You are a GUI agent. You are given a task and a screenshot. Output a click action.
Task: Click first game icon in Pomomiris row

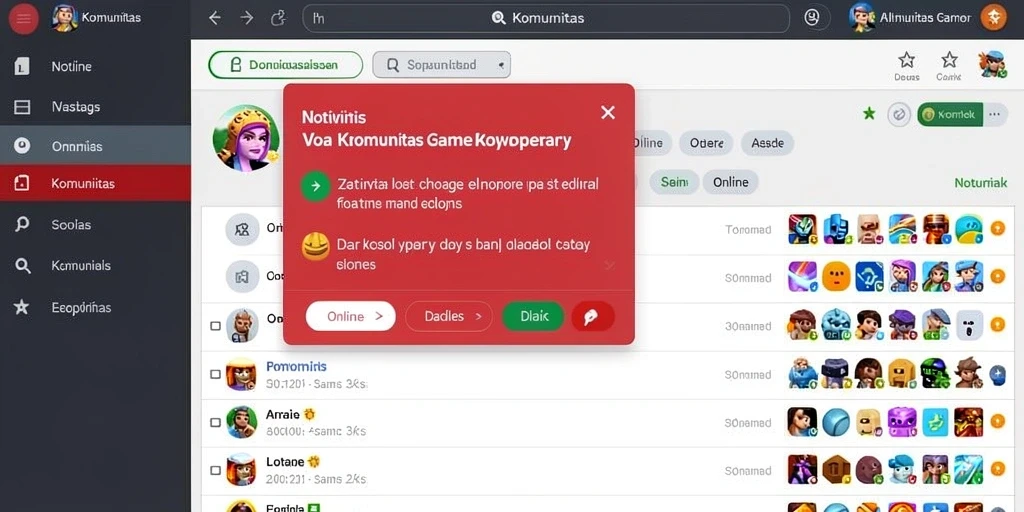click(x=803, y=374)
